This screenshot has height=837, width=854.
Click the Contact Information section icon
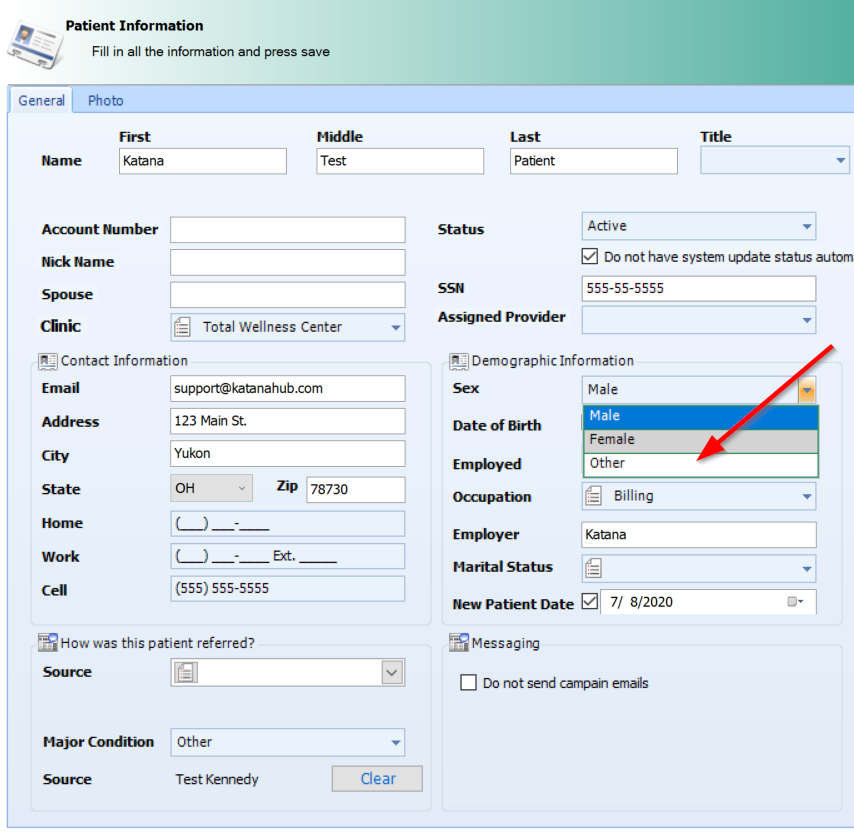[48, 361]
